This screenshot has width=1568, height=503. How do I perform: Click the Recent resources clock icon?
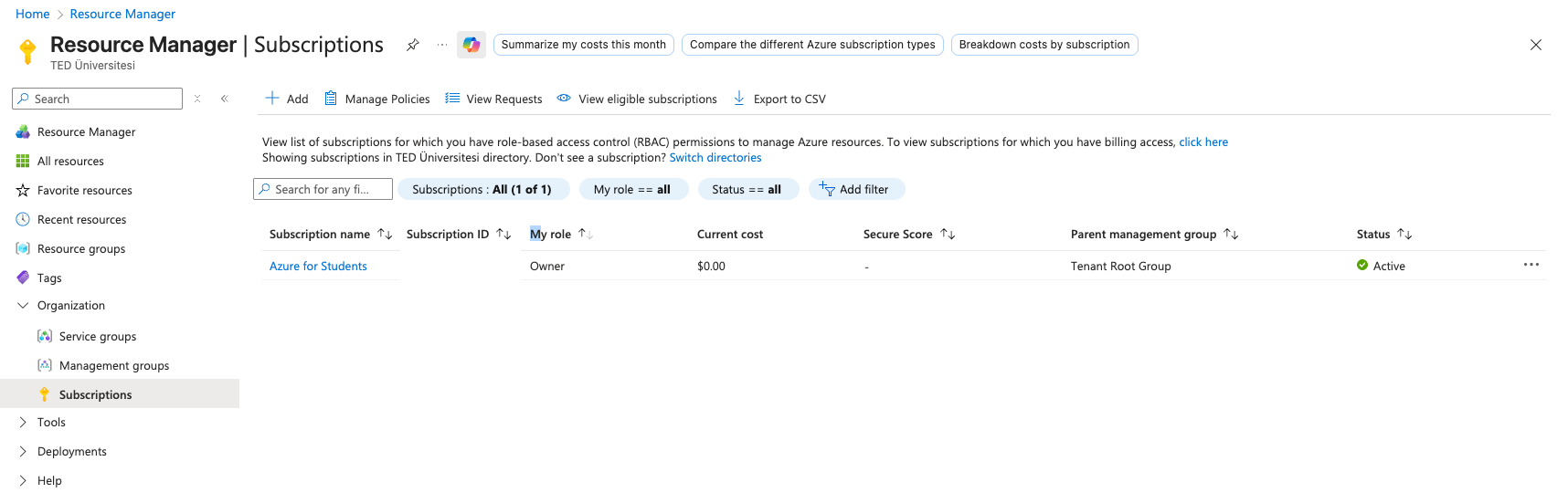click(23, 220)
